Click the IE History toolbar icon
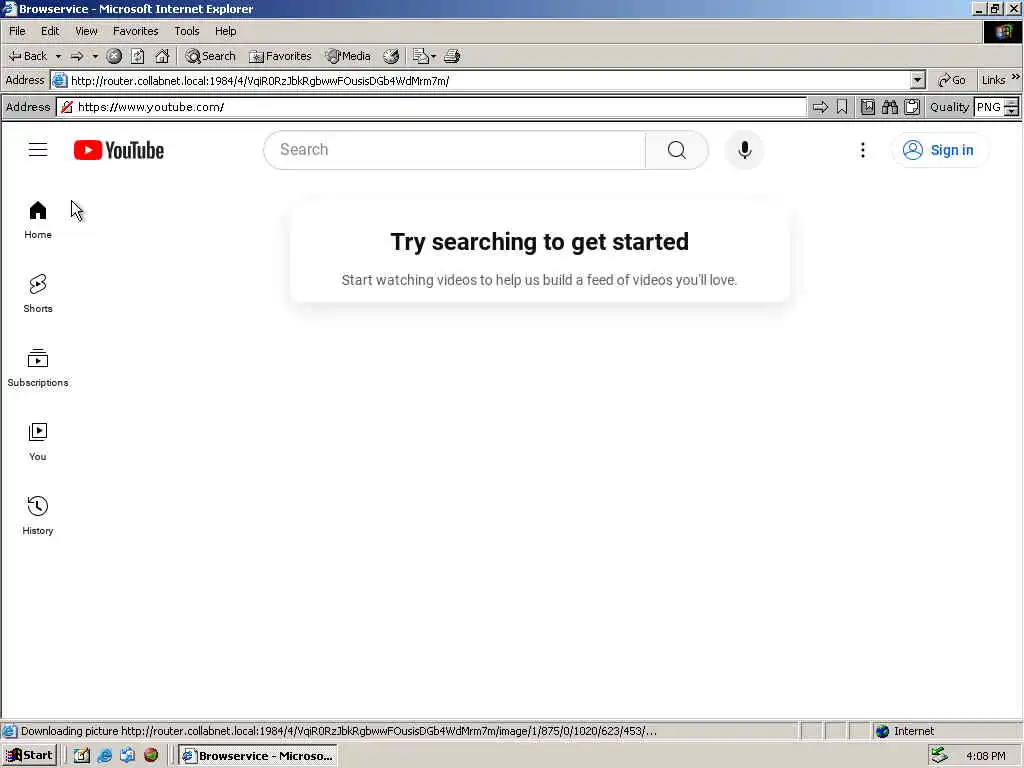Viewport: 1024px width, 768px height. pyautogui.click(x=391, y=56)
